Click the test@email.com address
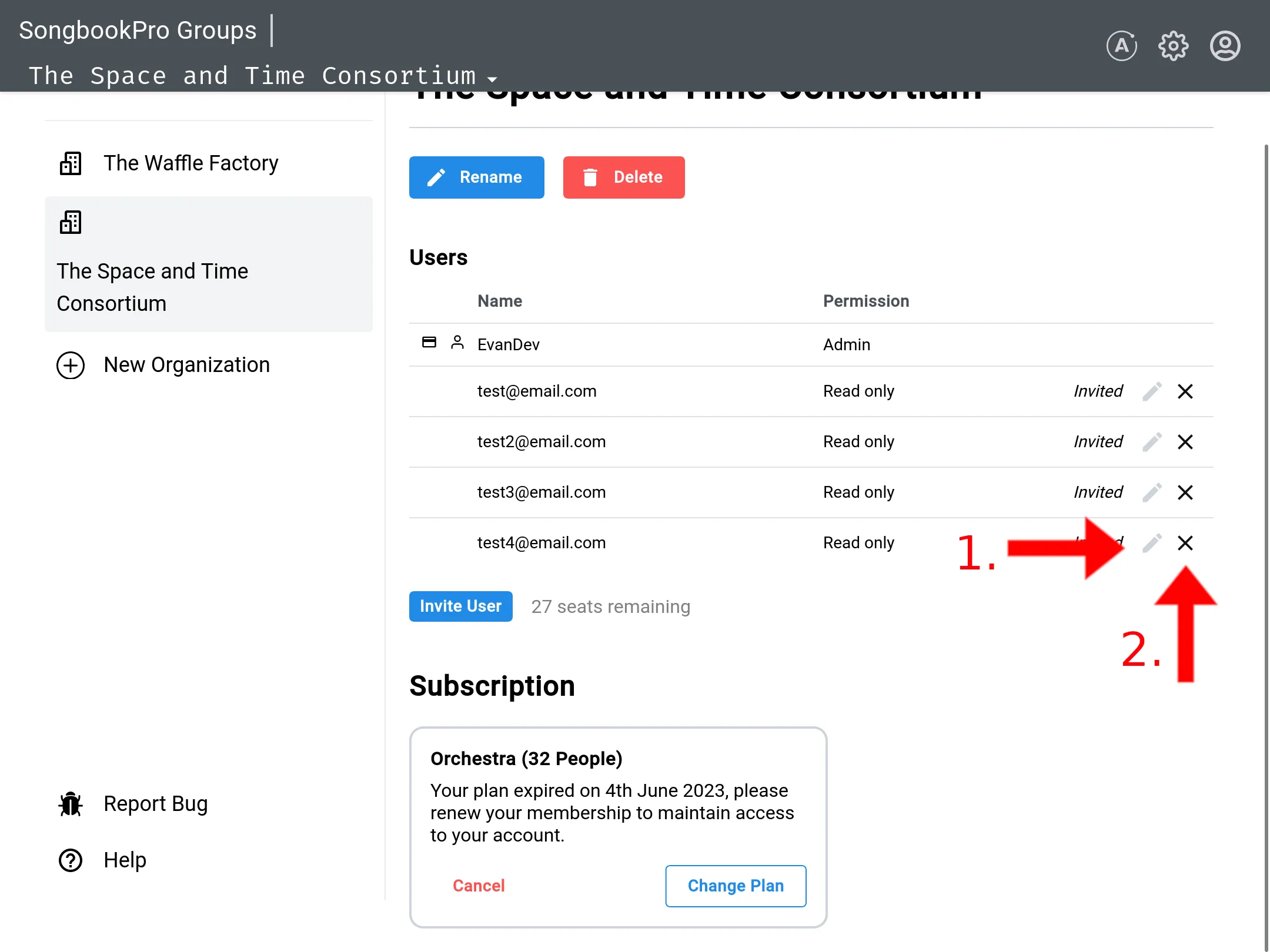The height and width of the screenshot is (952, 1270). pyautogui.click(x=537, y=391)
